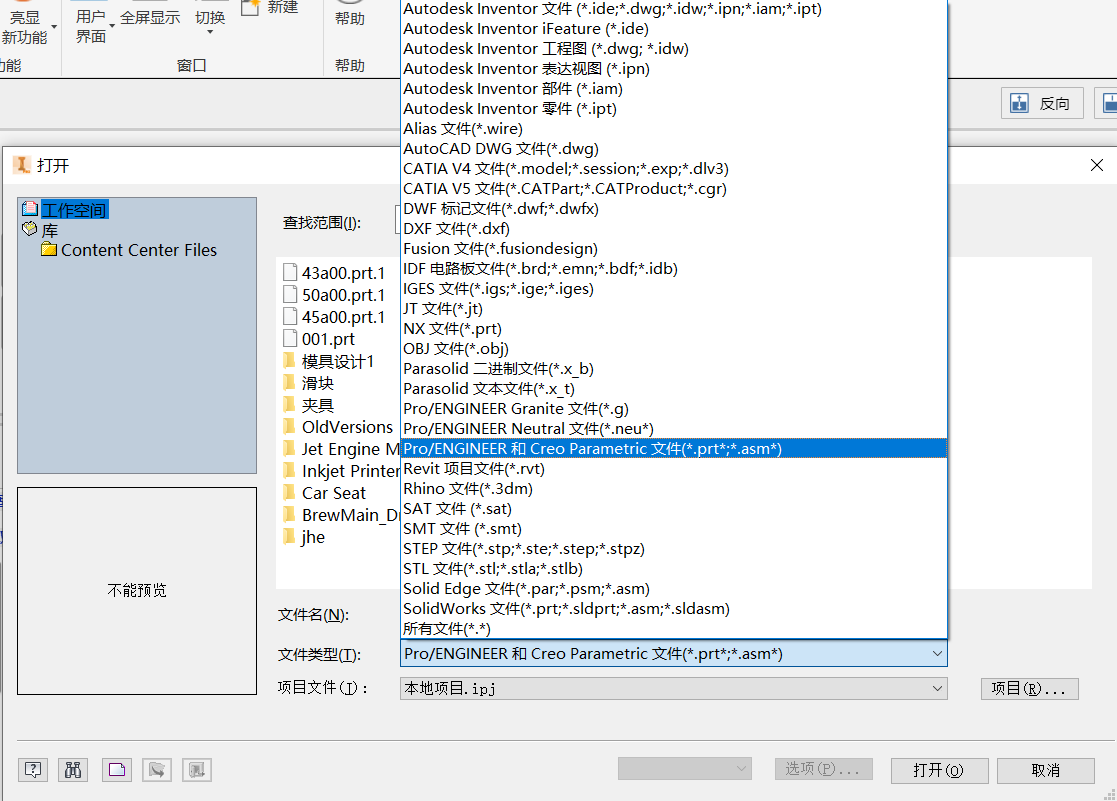Click the folder icon of 模具设计1

289,361
